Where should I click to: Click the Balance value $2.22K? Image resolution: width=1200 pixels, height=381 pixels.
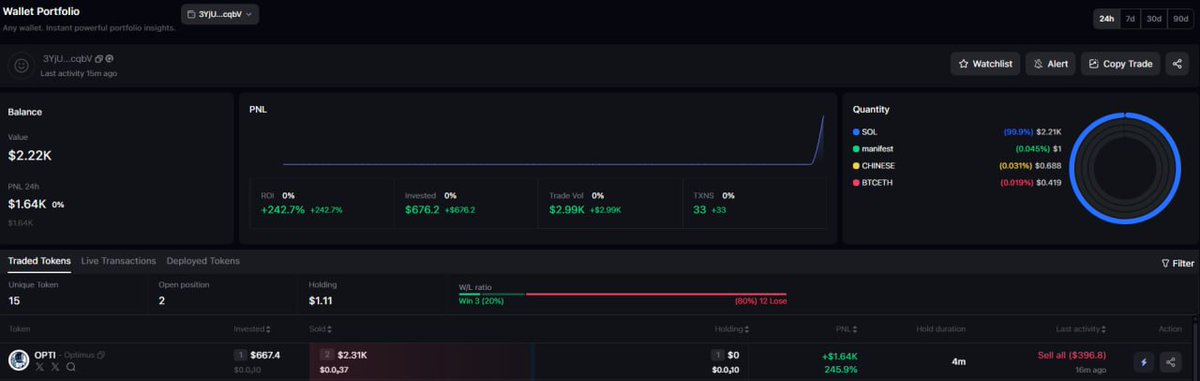30,155
